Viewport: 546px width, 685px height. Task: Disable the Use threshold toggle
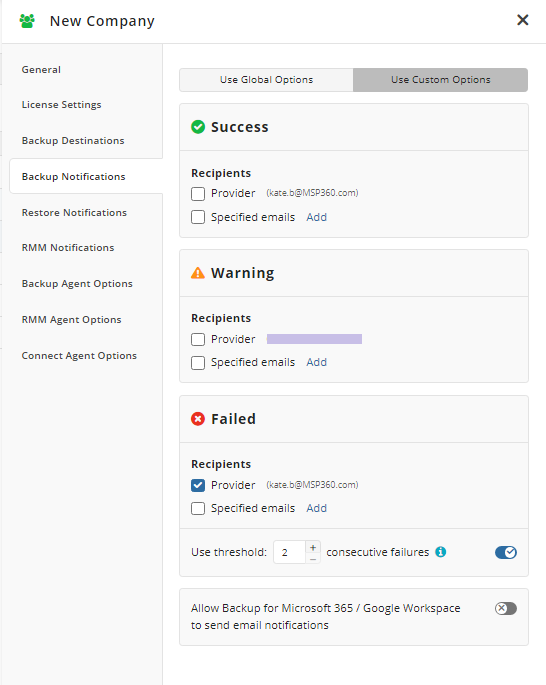point(506,552)
